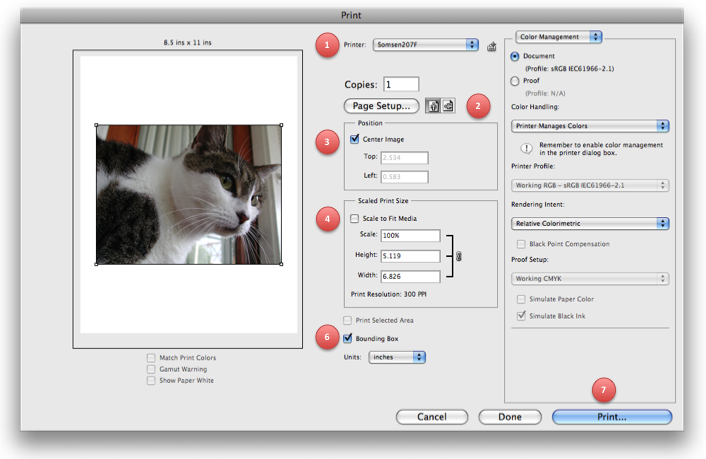Click the Left position field
The image size is (706, 459).
point(404,177)
